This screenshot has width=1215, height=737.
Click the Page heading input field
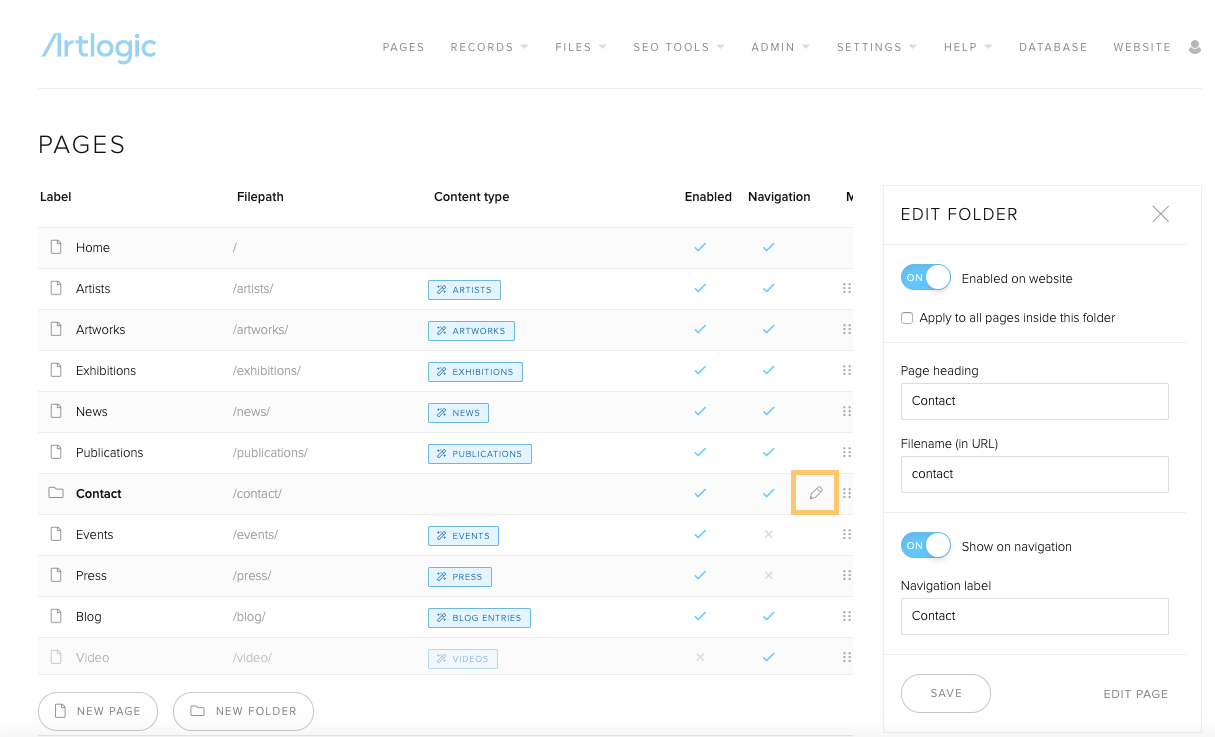[1034, 401]
